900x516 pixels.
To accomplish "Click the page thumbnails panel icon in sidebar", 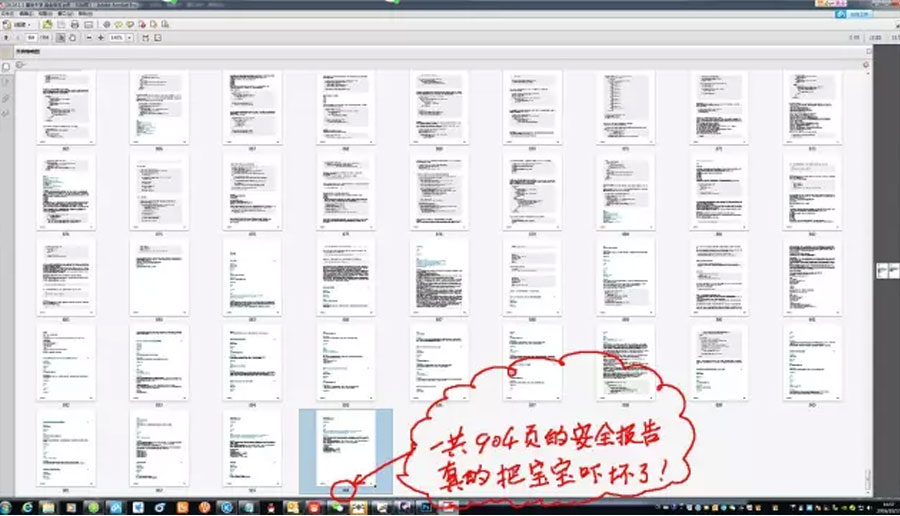I will click(x=6, y=66).
